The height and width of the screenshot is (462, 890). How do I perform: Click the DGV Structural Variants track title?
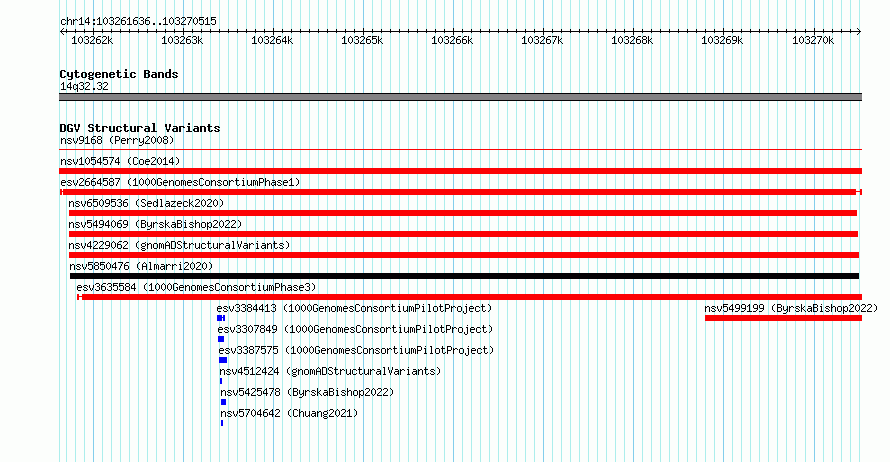click(140, 128)
